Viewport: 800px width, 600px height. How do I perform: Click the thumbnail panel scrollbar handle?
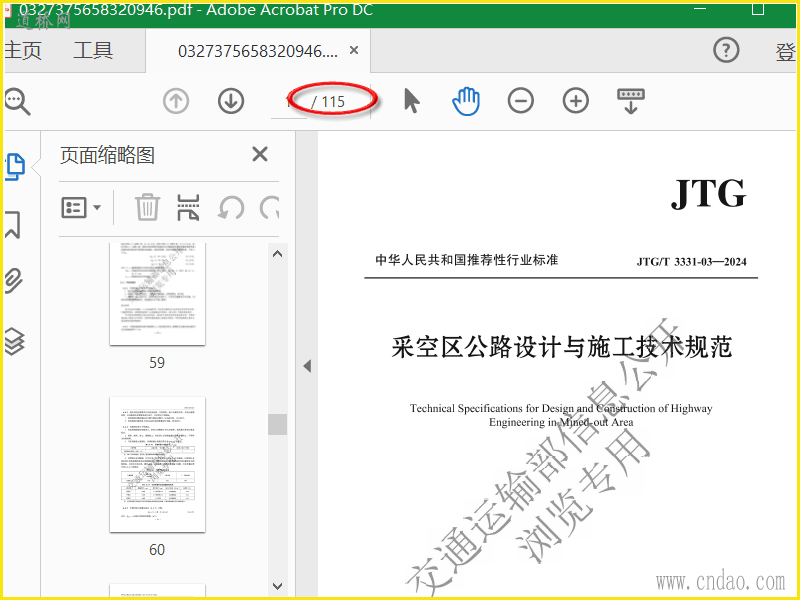point(278,424)
